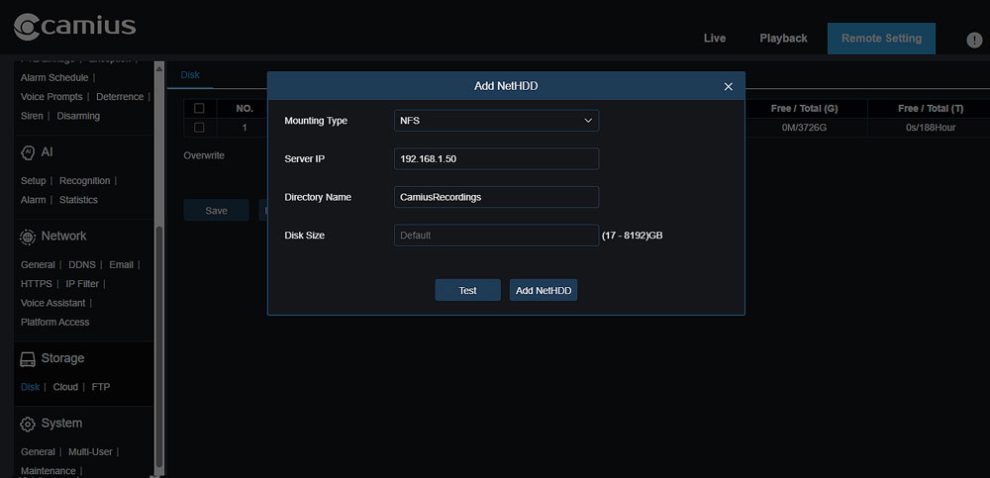This screenshot has height=478, width=990.
Task: Click the Directory Name input field
Action: coord(496,197)
